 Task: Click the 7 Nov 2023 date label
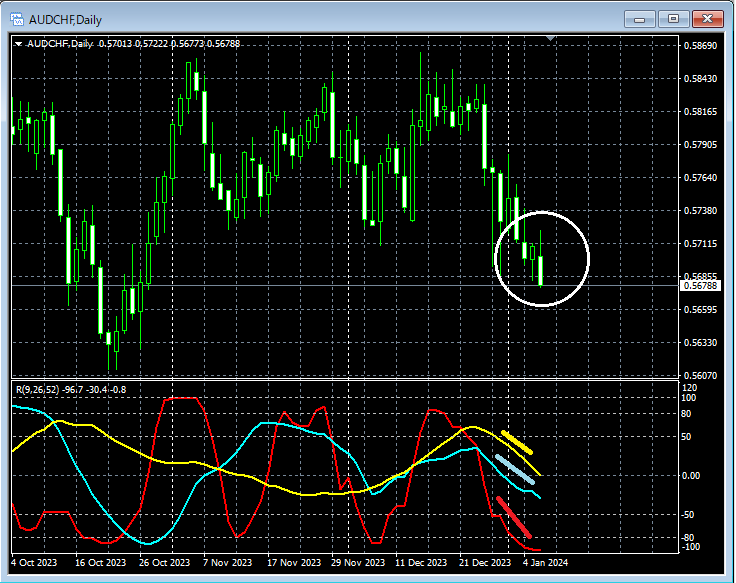pyautogui.click(x=227, y=562)
